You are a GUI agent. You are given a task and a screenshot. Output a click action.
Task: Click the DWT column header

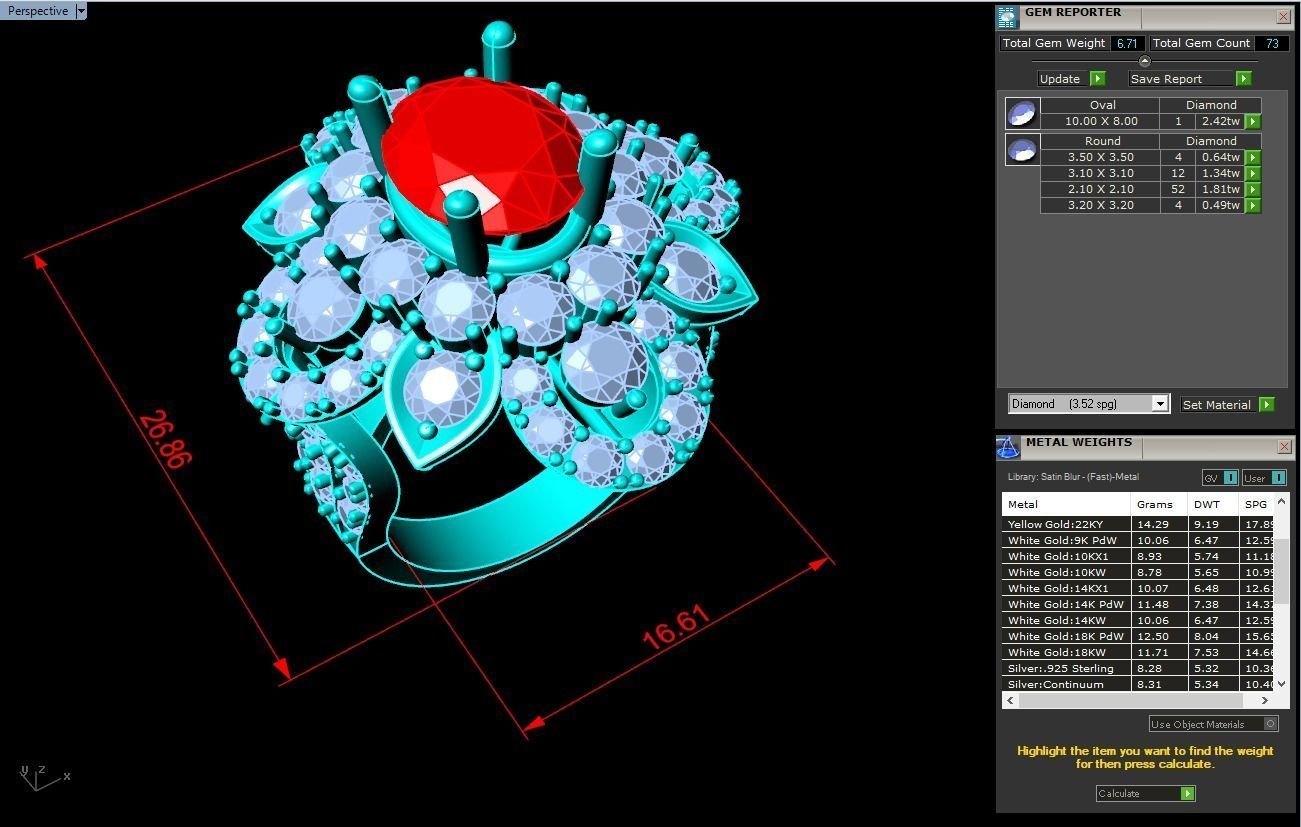[x=1212, y=505]
